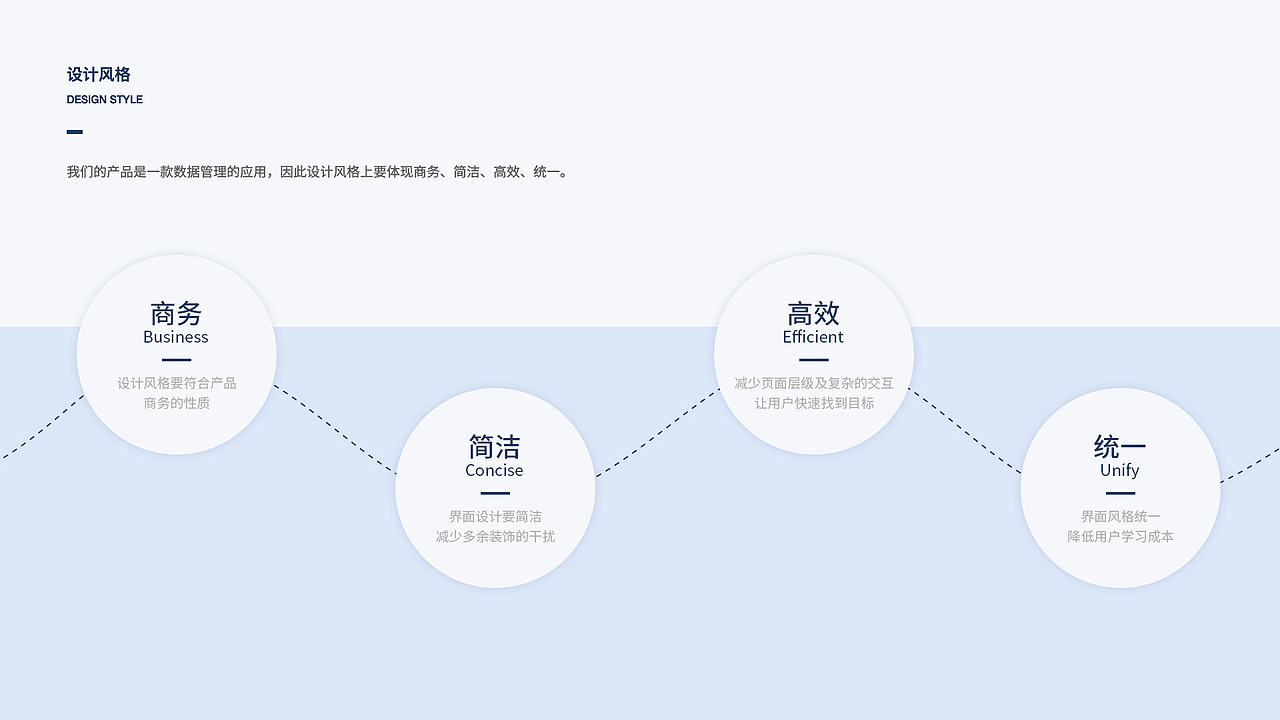Click the Unify label inside its circle
This screenshot has height=720, width=1280.
[1119, 470]
